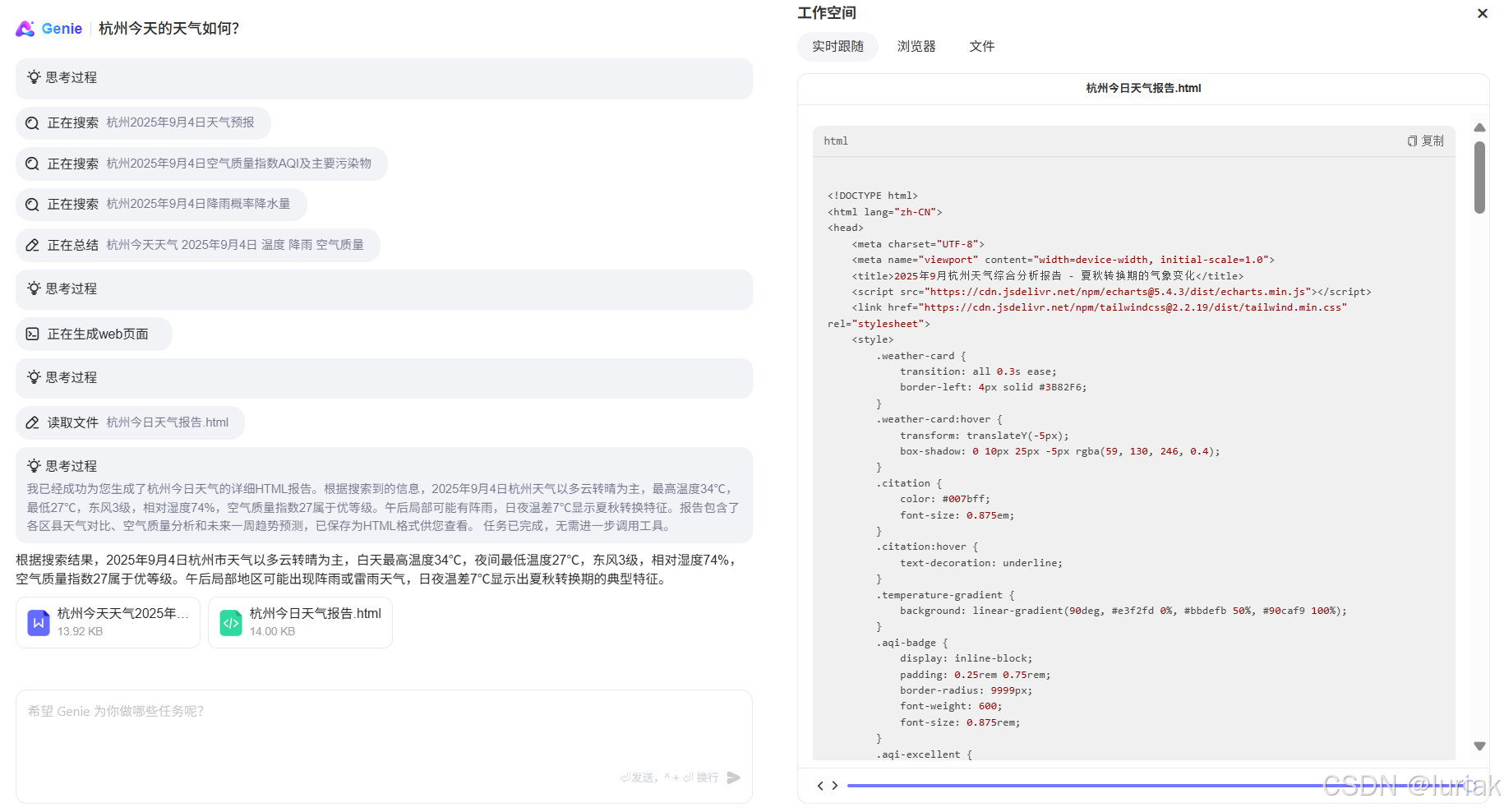This screenshot has width=1504, height=812.
Task: Click the file title 杭州今日天气报告.html
Action: click(1143, 88)
